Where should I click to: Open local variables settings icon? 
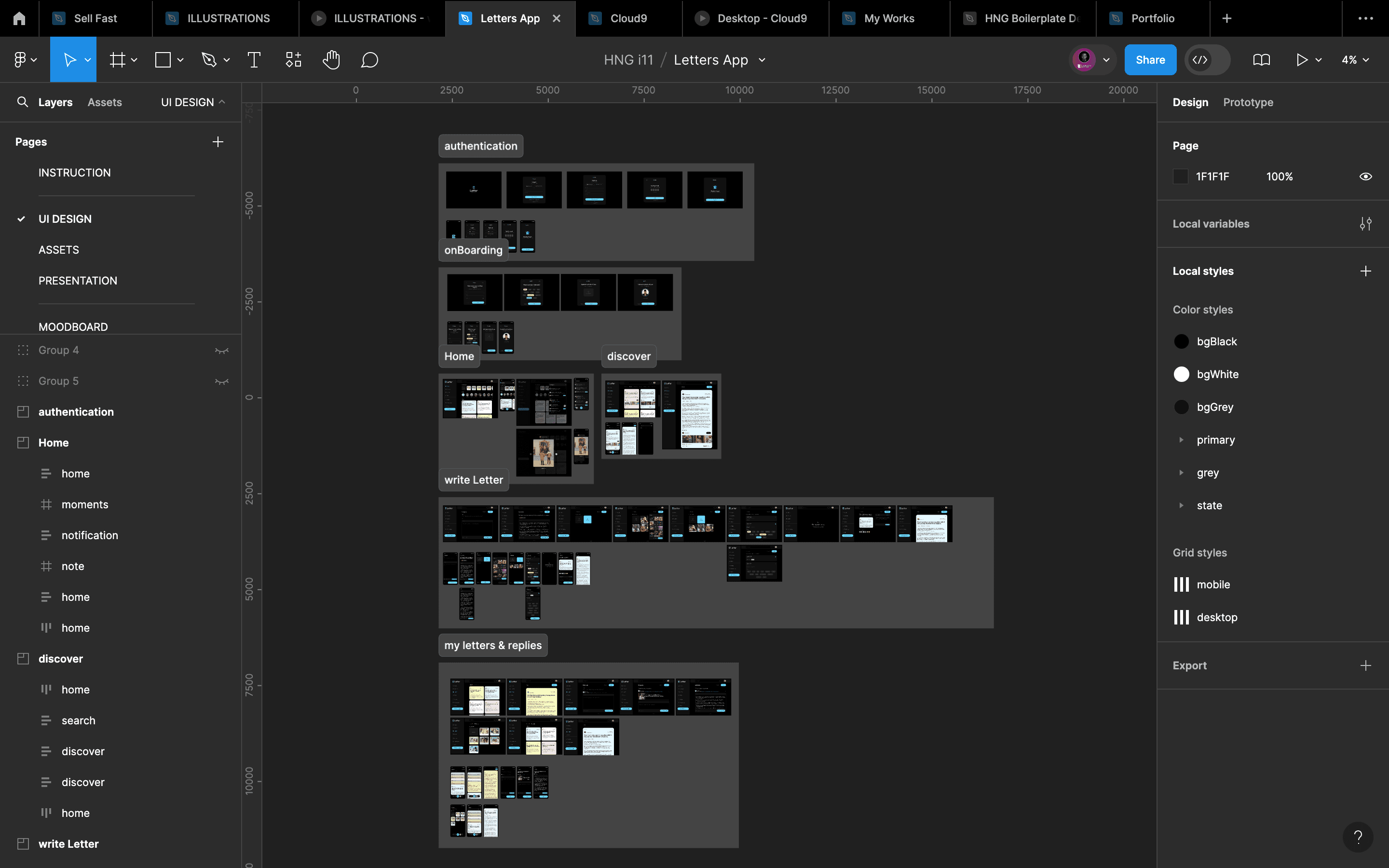pos(1365,224)
